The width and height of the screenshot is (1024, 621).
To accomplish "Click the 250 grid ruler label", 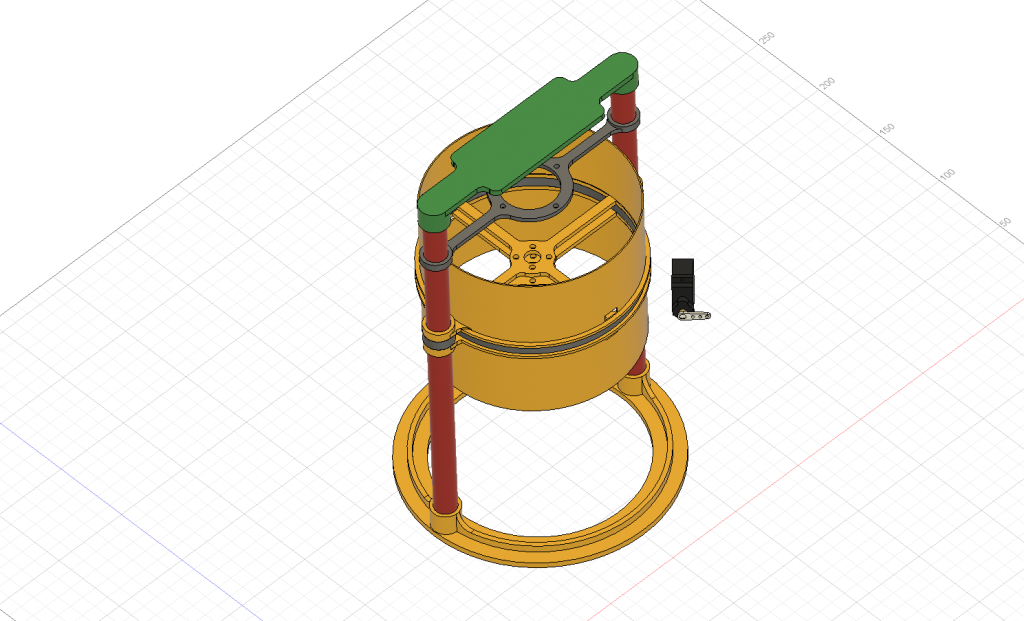I will pyautogui.click(x=765, y=40).
